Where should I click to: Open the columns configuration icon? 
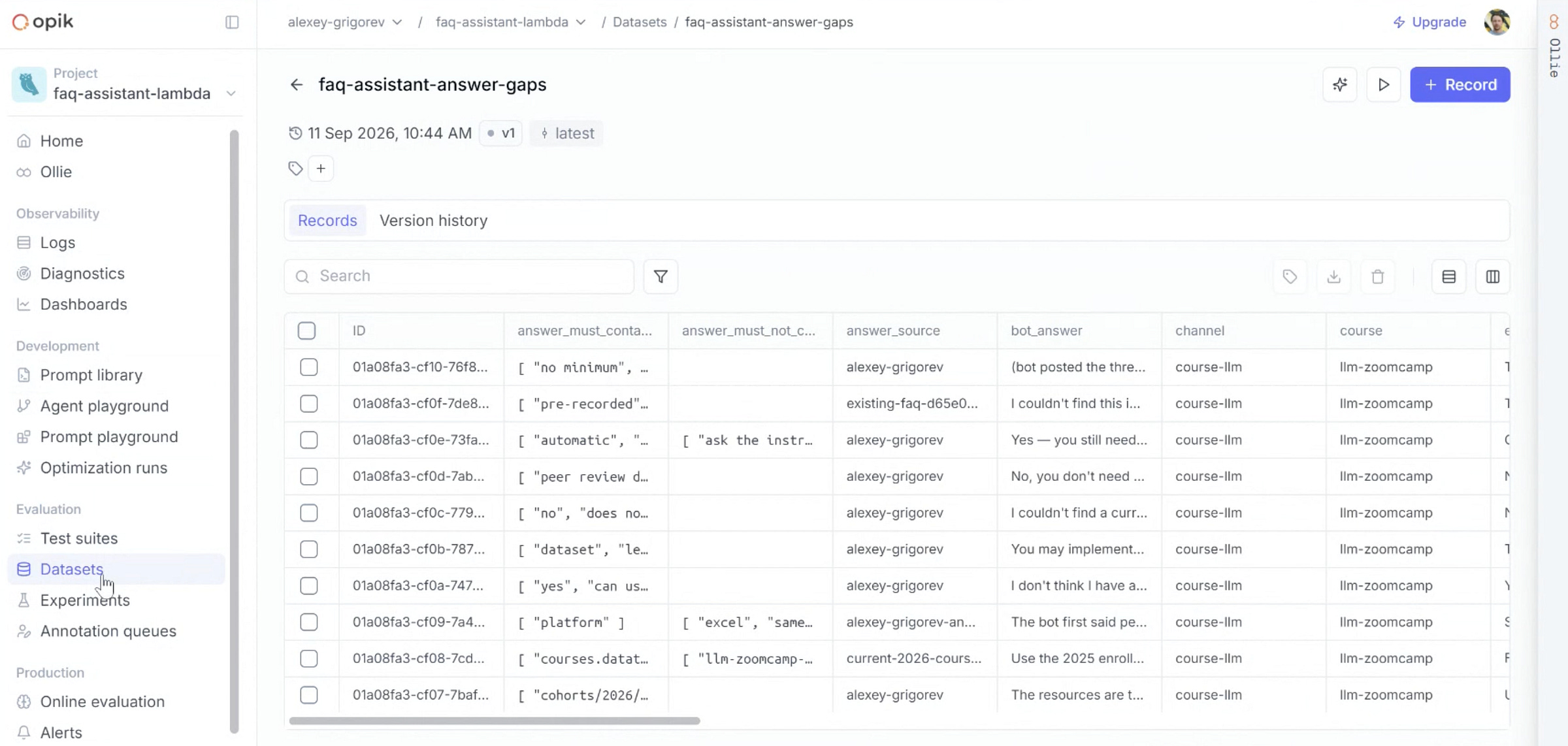pyautogui.click(x=1493, y=277)
